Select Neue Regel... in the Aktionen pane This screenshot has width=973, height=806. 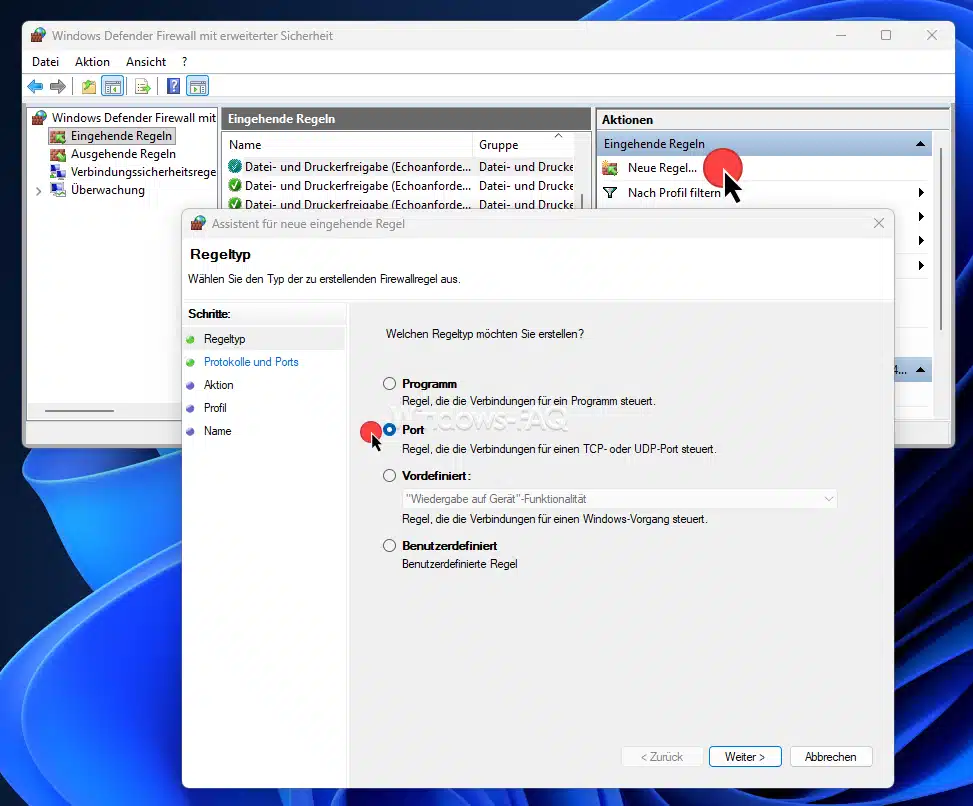pyautogui.click(x=662, y=168)
